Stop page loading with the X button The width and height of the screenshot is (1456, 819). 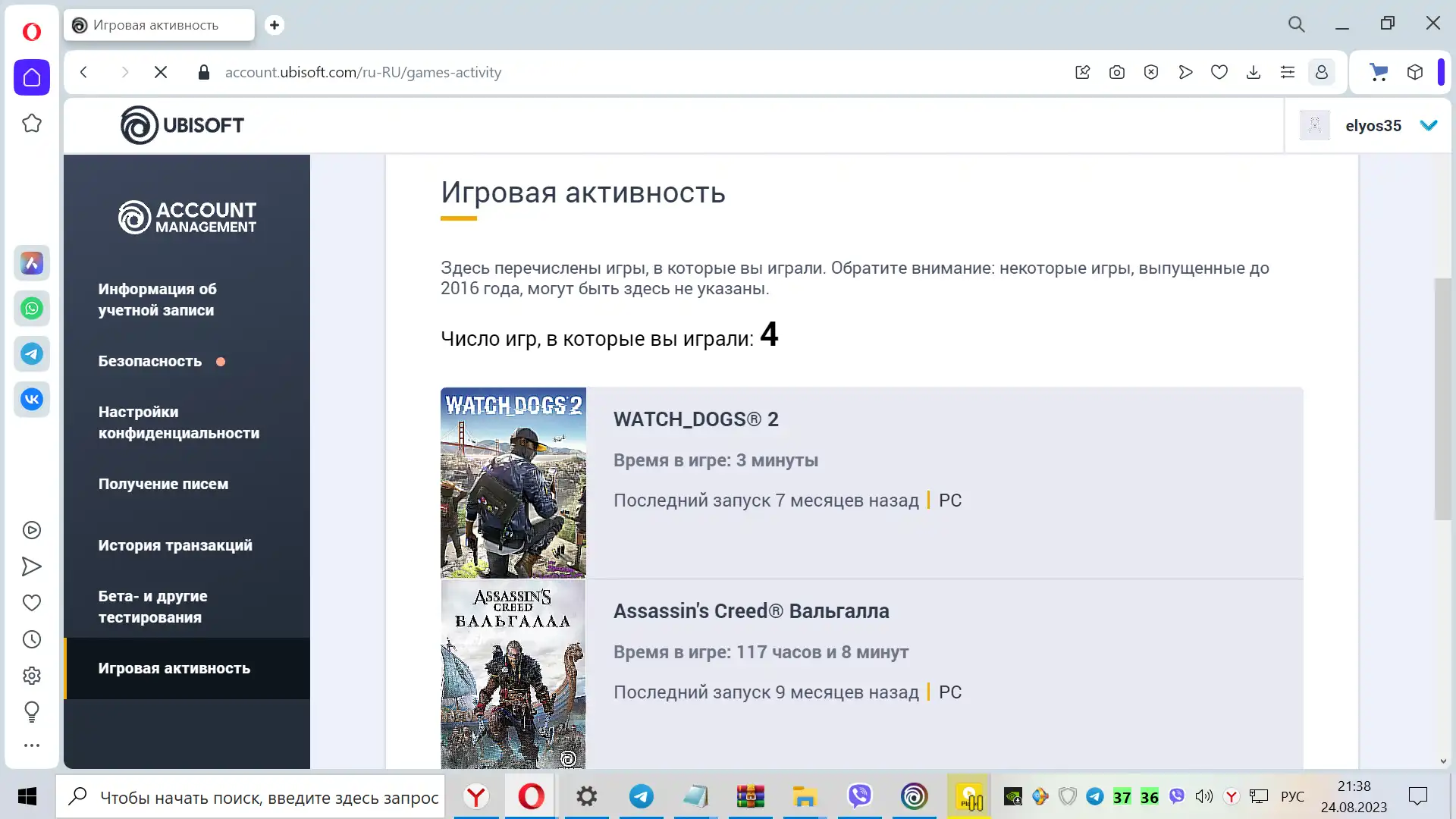pyautogui.click(x=161, y=72)
